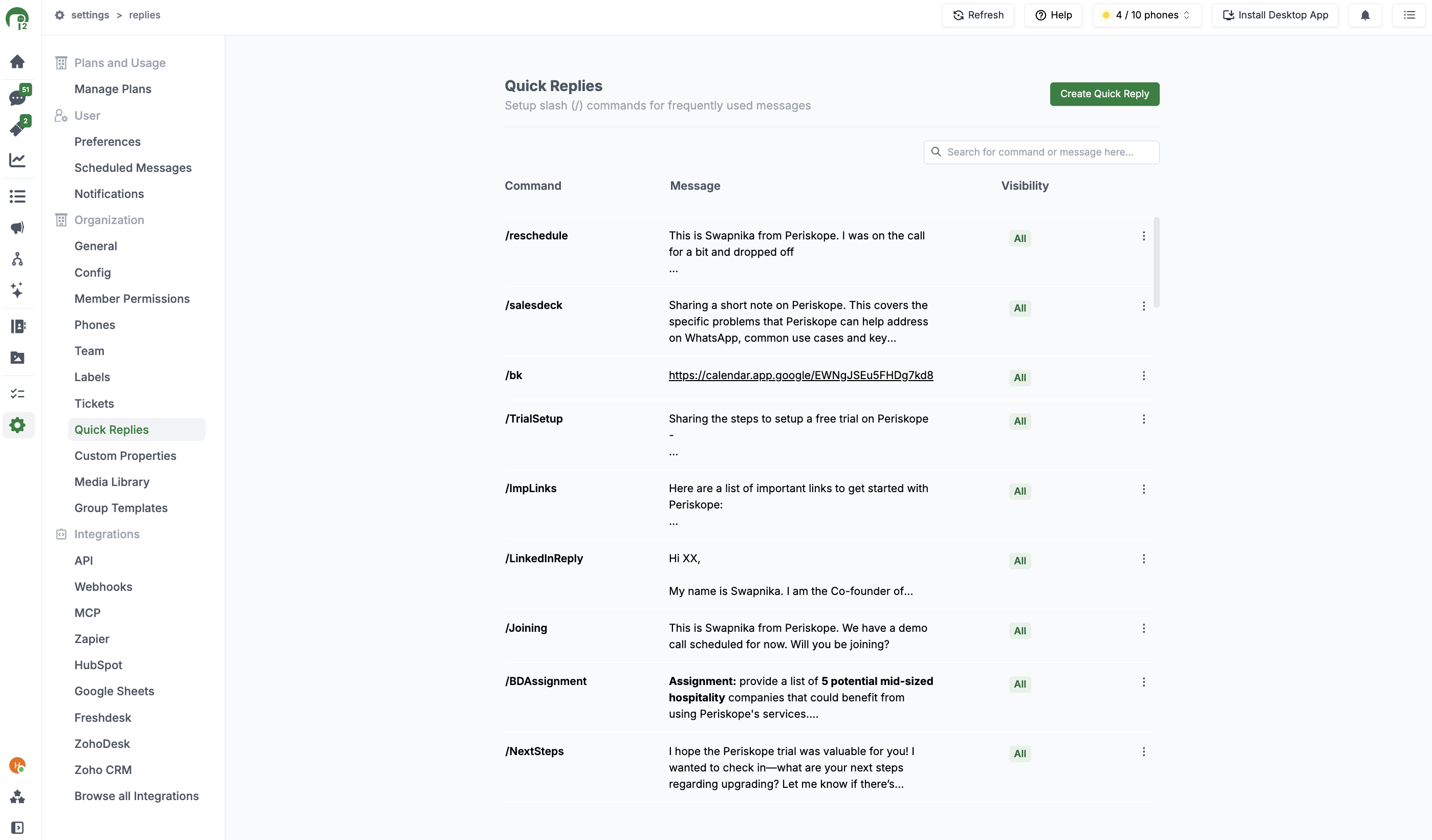The width and height of the screenshot is (1432, 840).
Task: Open the home icon in sidebar
Action: (x=17, y=61)
